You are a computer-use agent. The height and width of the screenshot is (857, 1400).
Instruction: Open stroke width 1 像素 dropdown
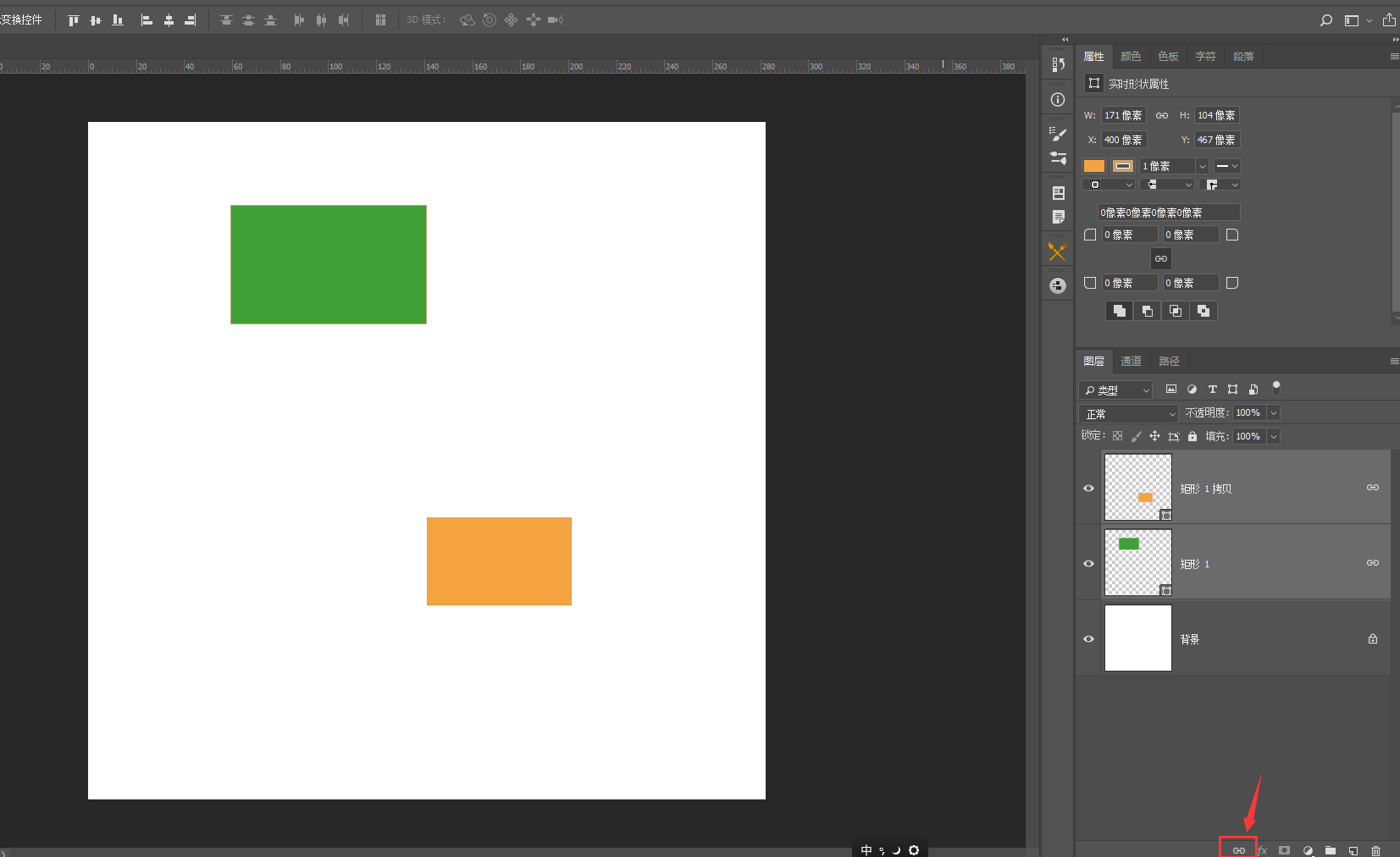(1202, 166)
